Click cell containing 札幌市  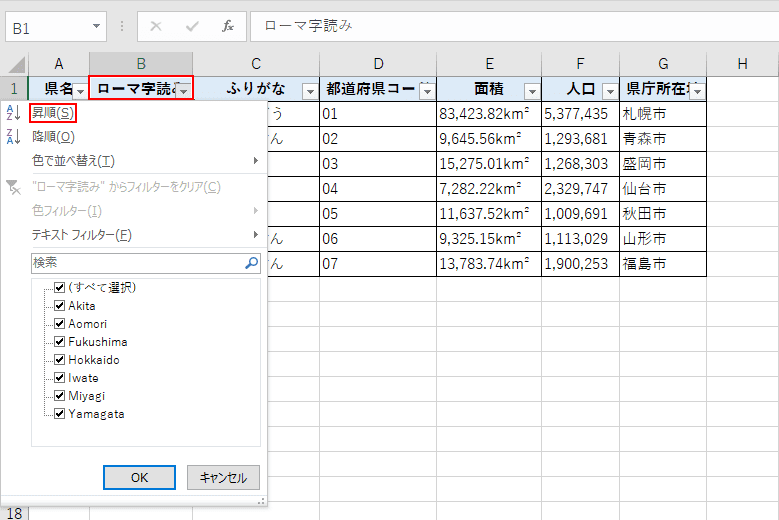click(663, 114)
